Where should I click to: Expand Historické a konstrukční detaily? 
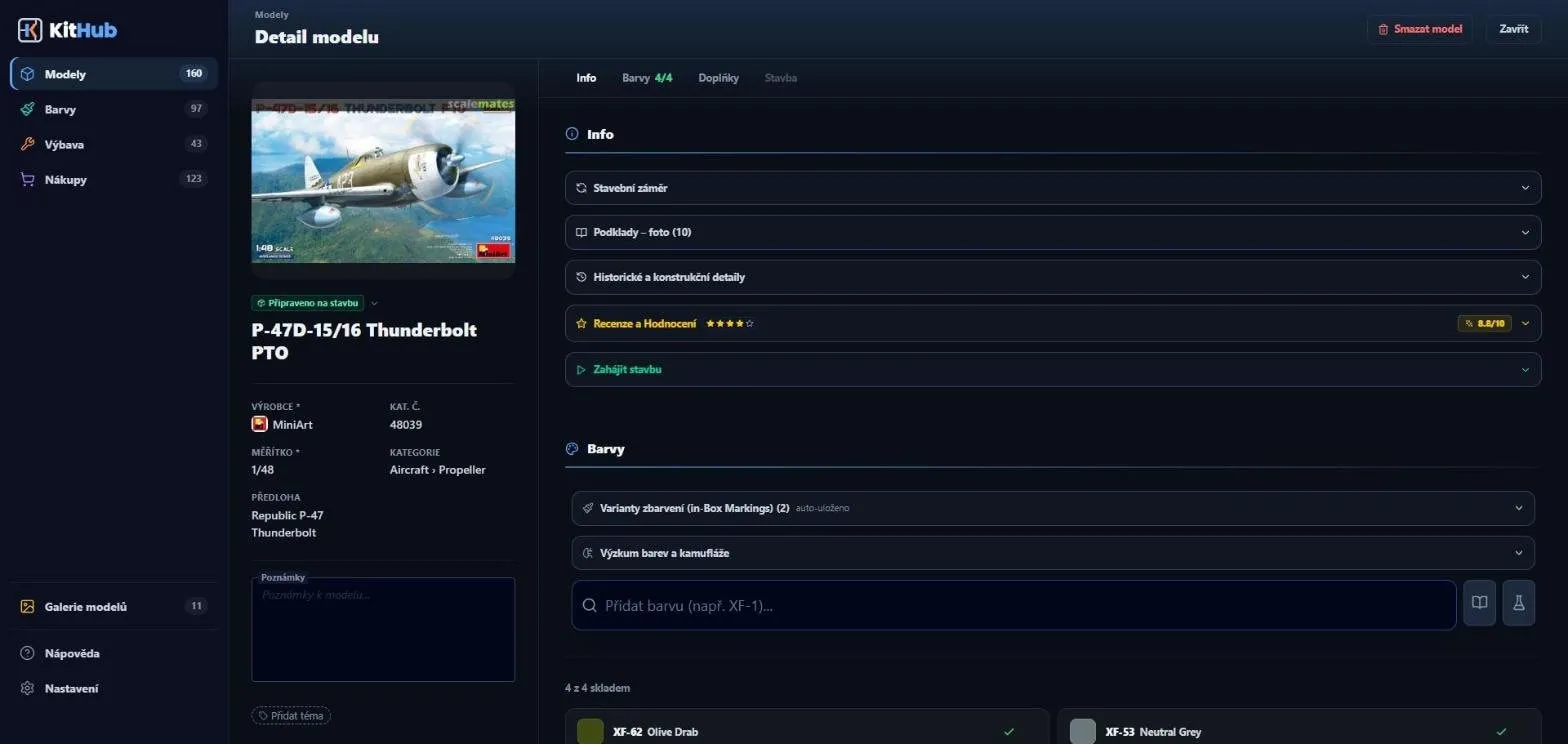tap(1053, 277)
